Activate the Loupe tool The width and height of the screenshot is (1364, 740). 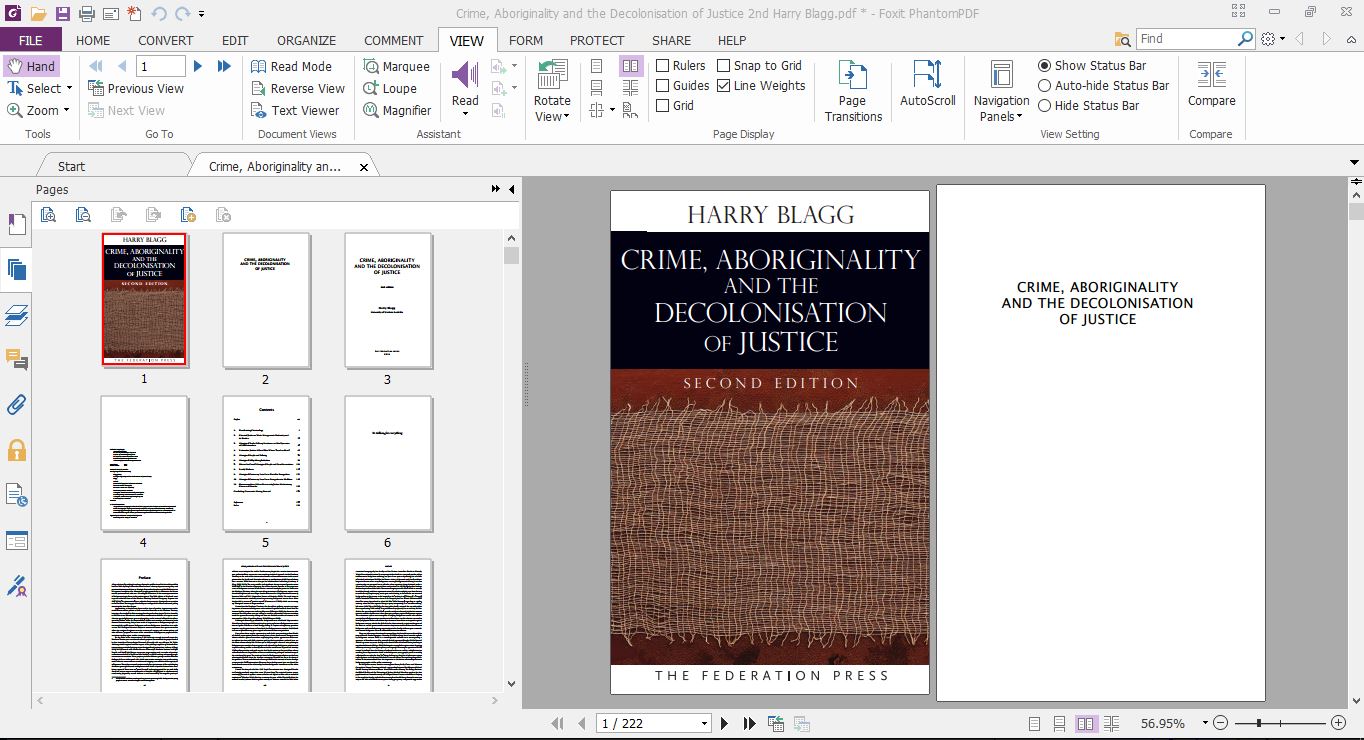pyautogui.click(x=390, y=88)
